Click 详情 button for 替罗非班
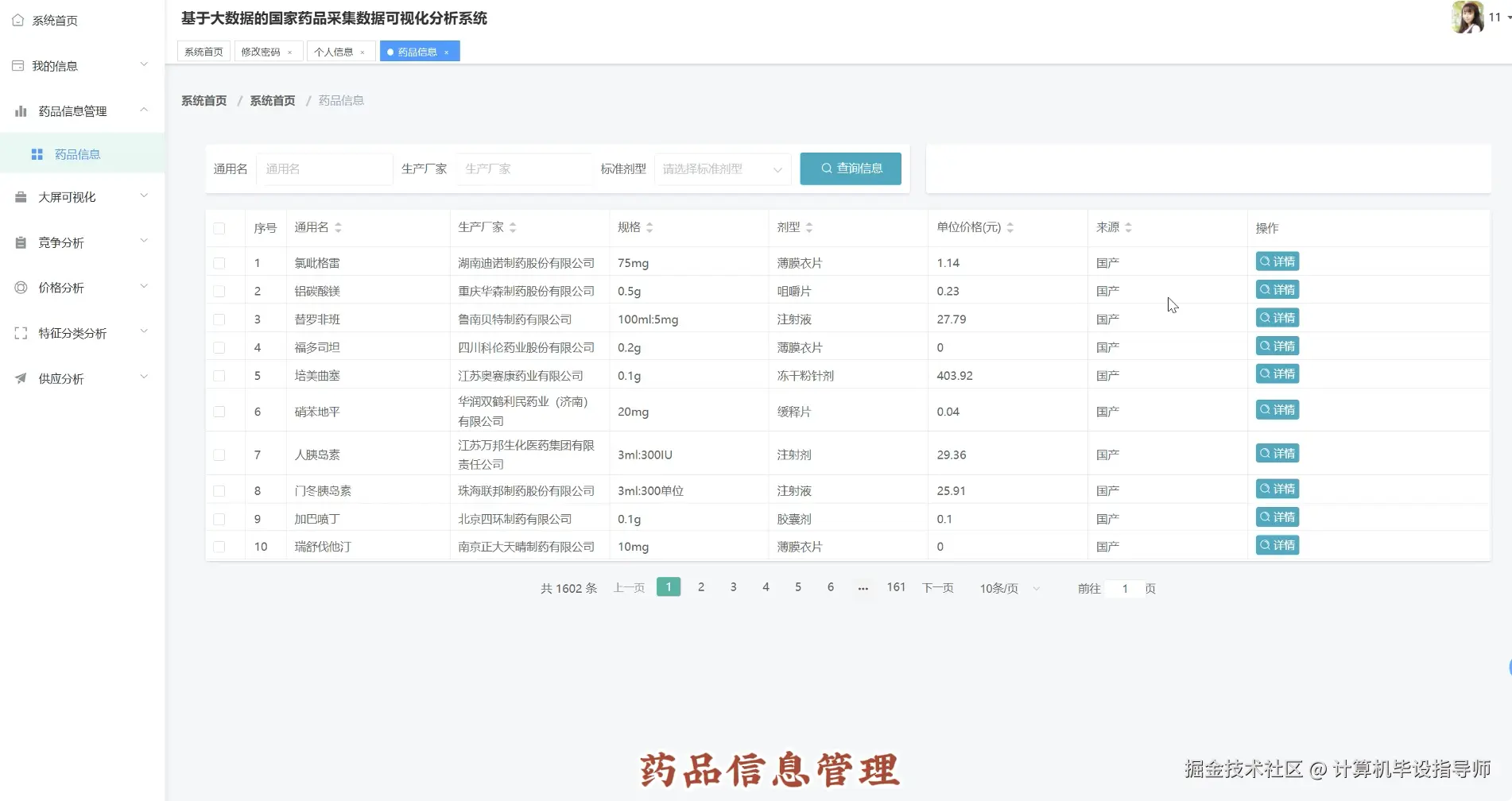Screen dimensions: 1512x801 click(x=1277, y=317)
